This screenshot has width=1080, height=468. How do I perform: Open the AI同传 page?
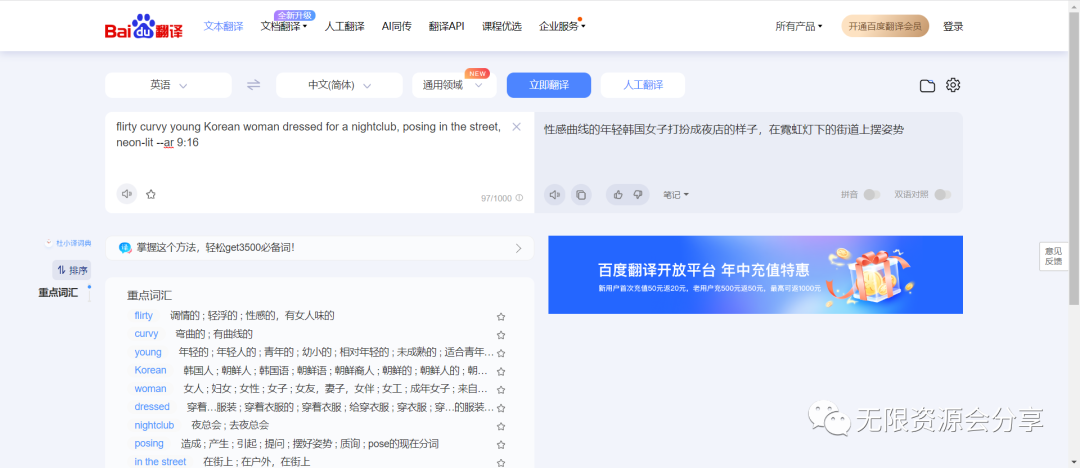[x=397, y=26]
